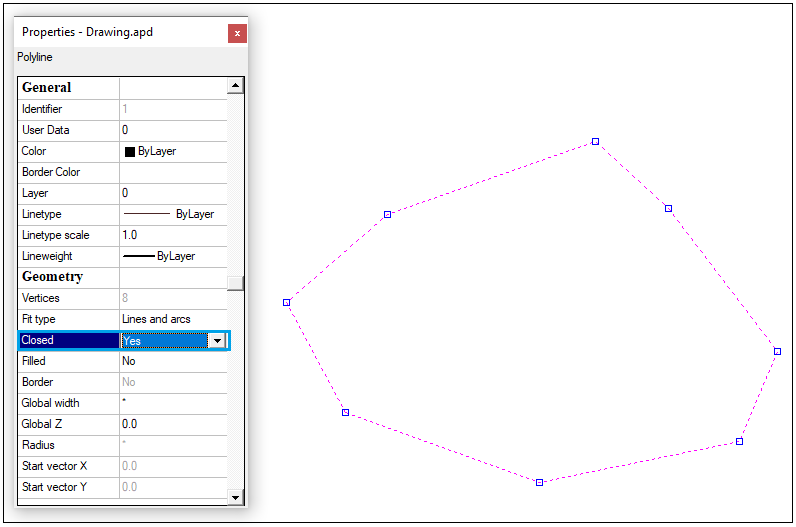Open the Closed property dropdown arrow
Image resolution: width=796 pixels, height=527 pixels.
[x=216, y=341]
